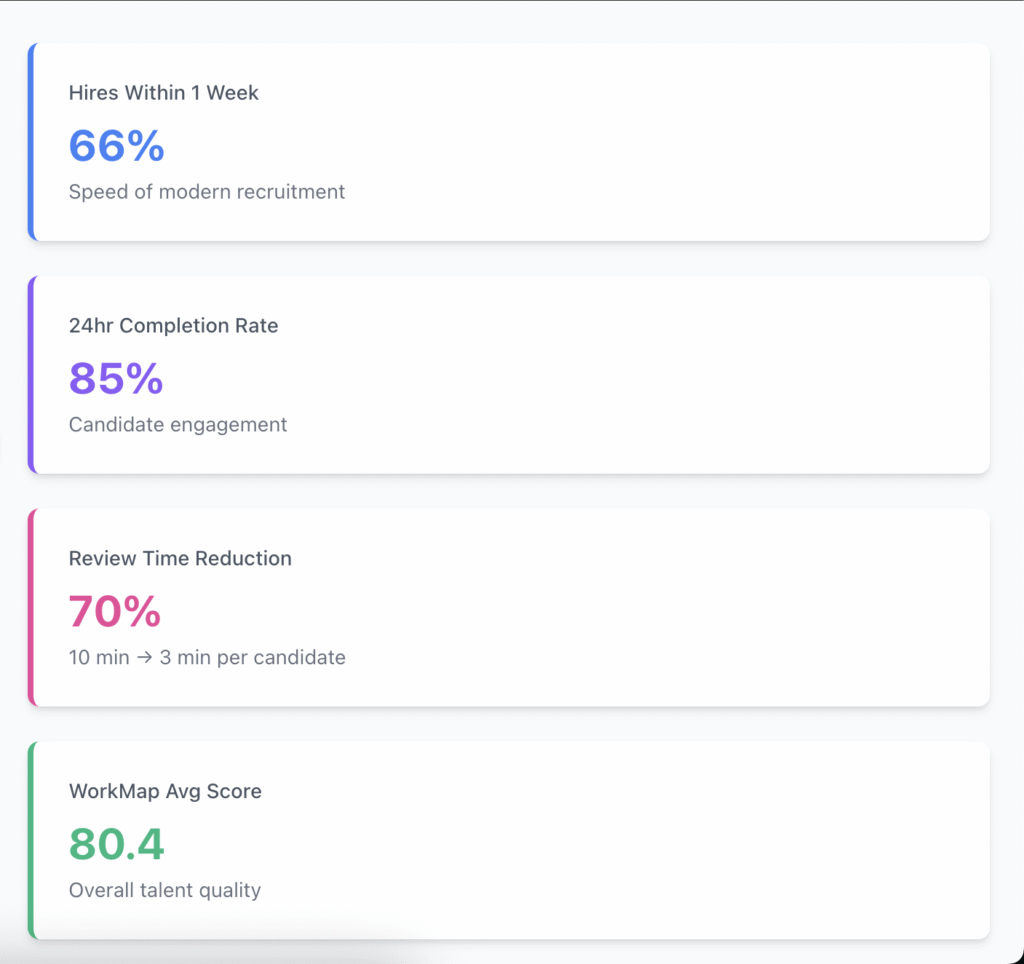1024x964 pixels.
Task: Click the "24hr Completion Rate" card title
Action: click(x=173, y=326)
